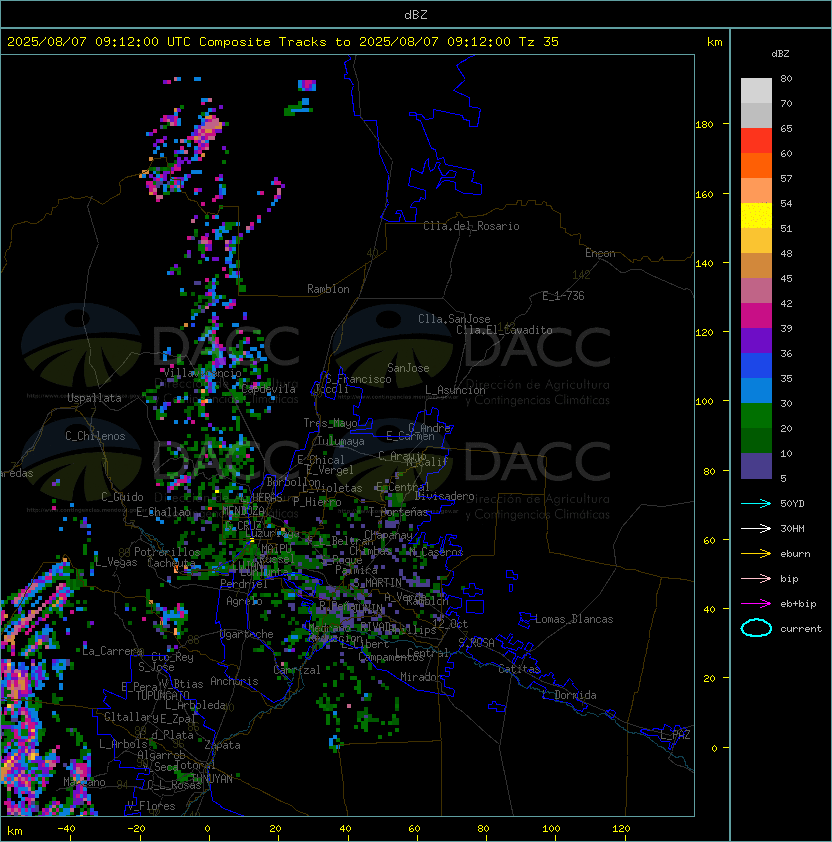Click the 'dBZ' title at top
The height and width of the screenshot is (842, 832).
pyautogui.click(x=416, y=14)
